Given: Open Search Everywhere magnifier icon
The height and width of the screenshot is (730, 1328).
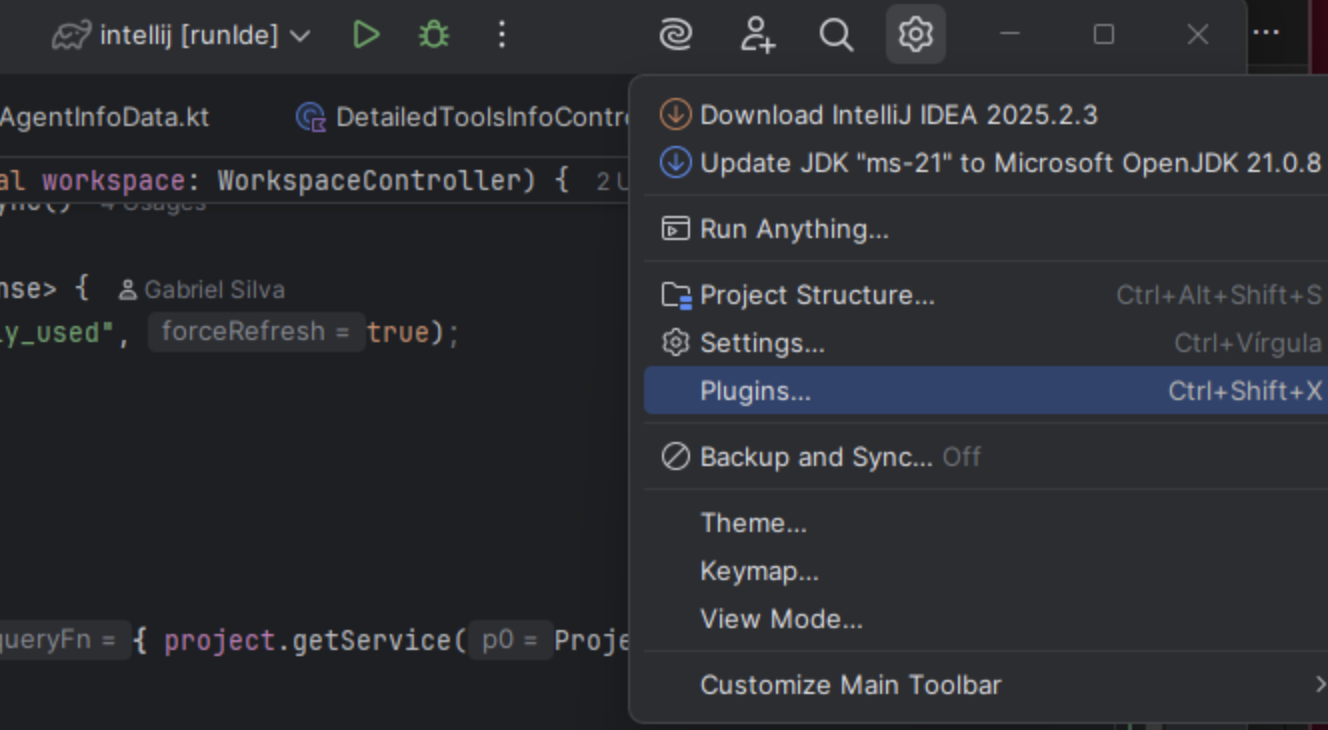Looking at the screenshot, I should point(836,36).
